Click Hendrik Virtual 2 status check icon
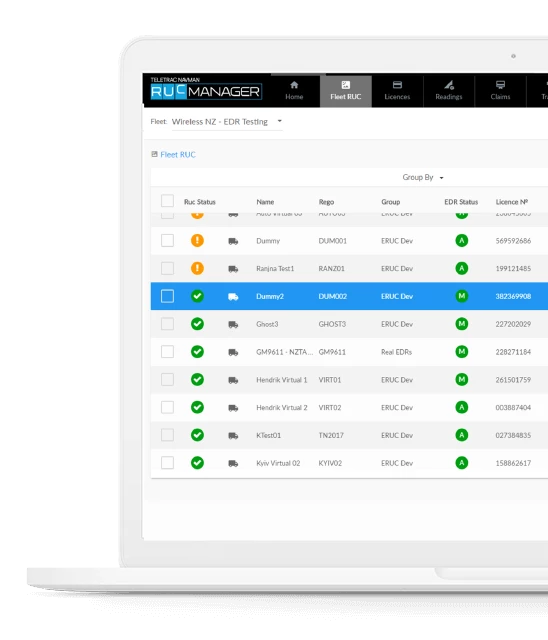Screen dimensions: 548x640 pyautogui.click(x=197, y=407)
